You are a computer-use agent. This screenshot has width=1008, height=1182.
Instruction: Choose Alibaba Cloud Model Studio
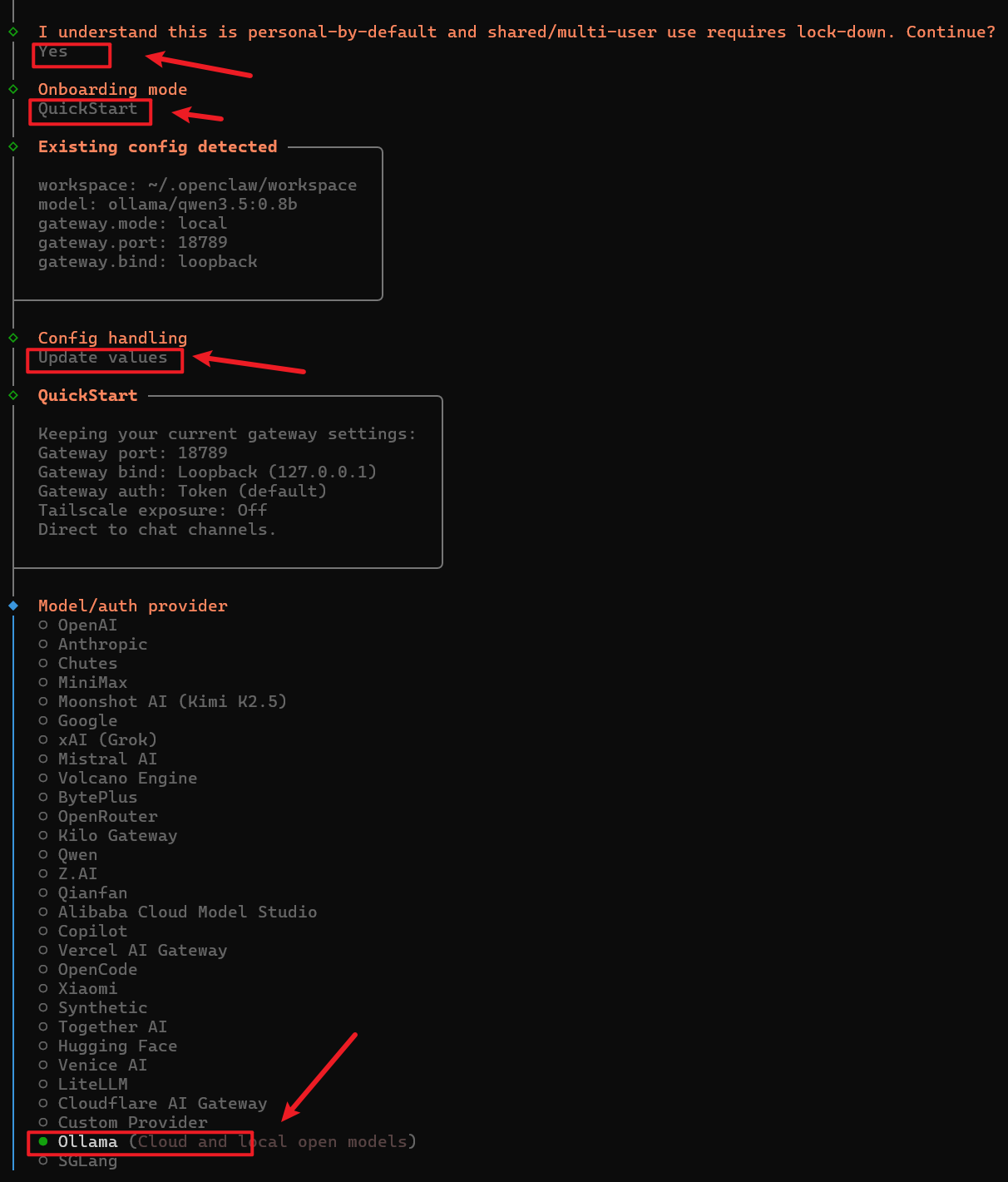click(x=178, y=912)
